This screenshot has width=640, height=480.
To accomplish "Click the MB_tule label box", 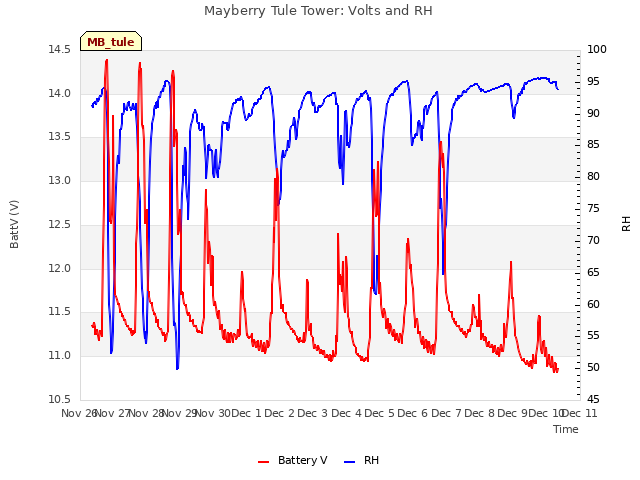I will coord(111,41).
